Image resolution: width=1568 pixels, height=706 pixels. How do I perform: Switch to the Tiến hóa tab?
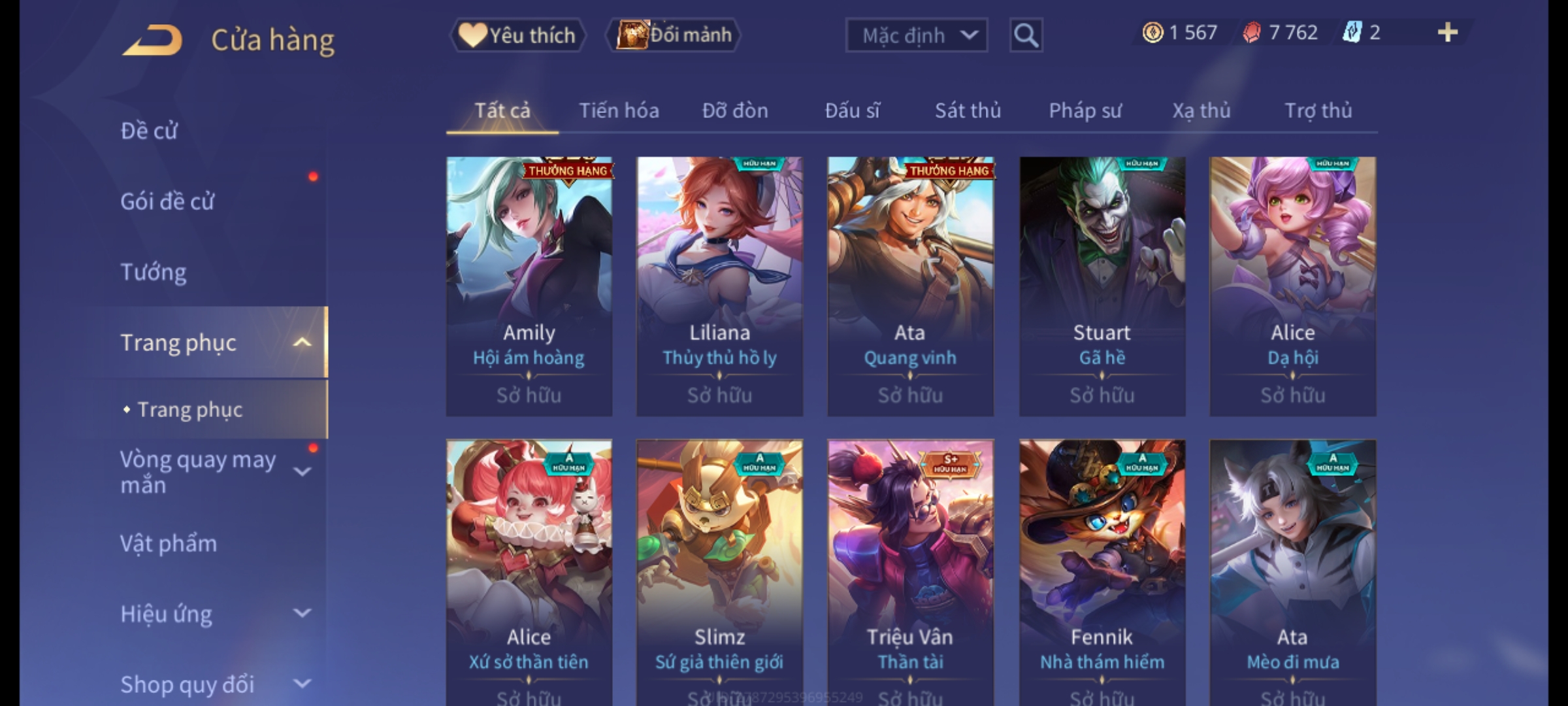(619, 110)
